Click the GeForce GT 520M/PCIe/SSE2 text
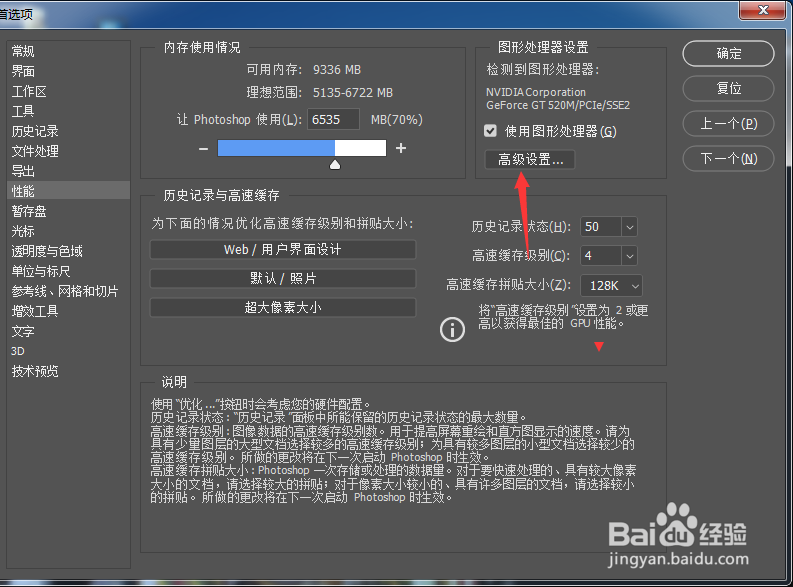The height and width of the screenshot is (587, 793). tap(558, 105)
